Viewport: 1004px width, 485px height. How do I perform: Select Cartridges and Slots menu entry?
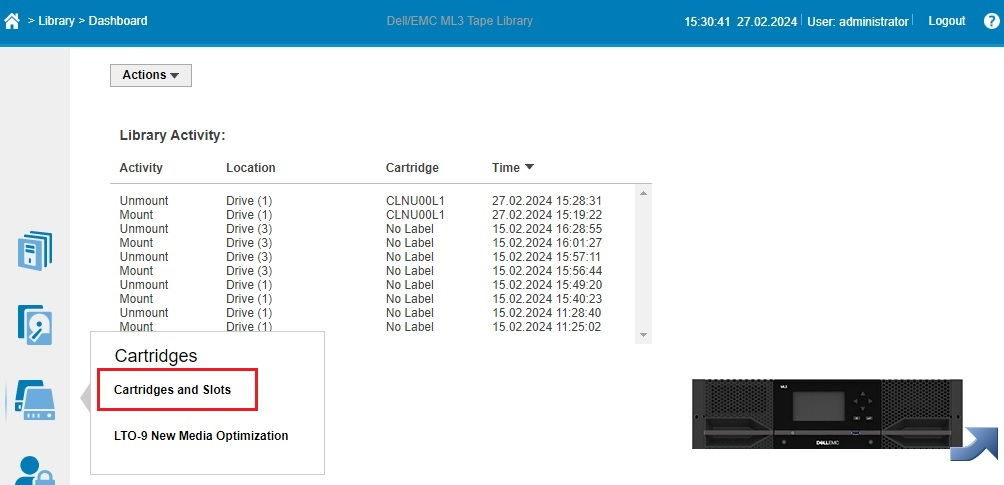click(x=172, y=390)
